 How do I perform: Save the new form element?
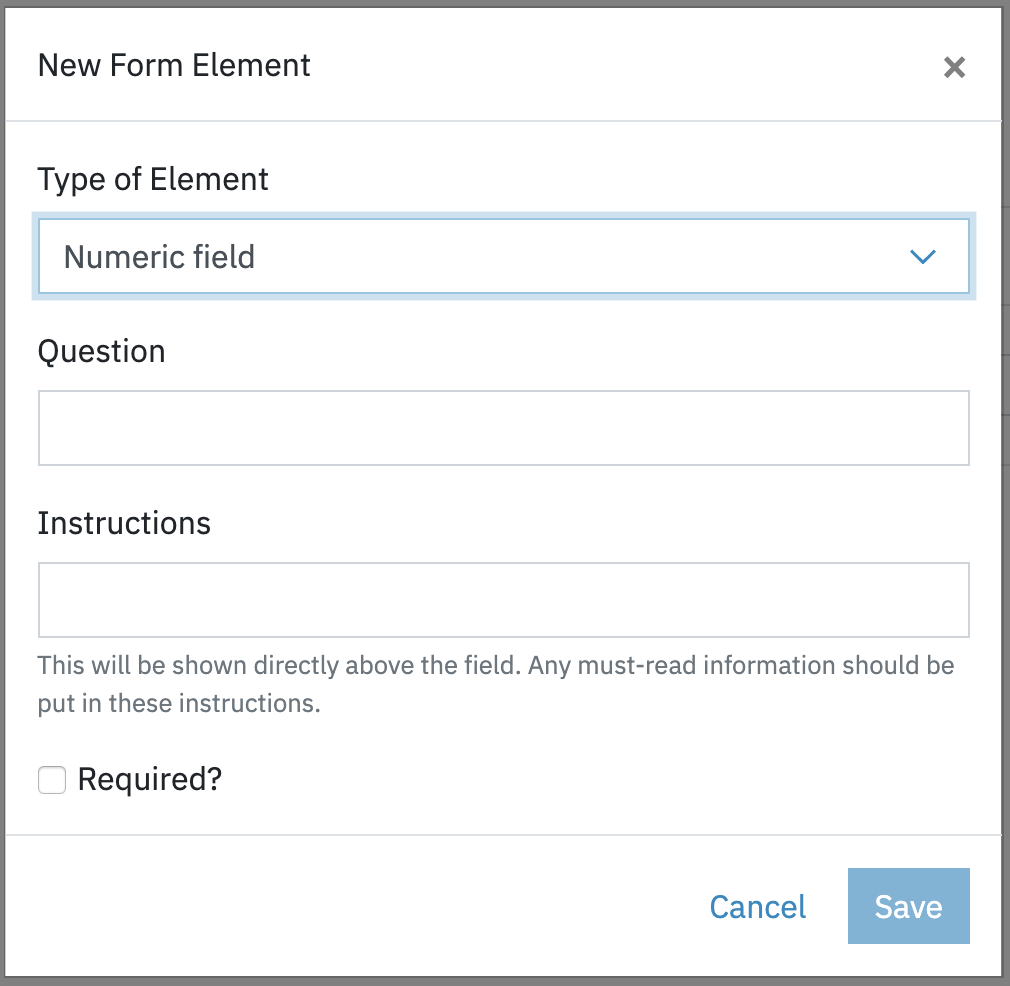tap(908, 906)
